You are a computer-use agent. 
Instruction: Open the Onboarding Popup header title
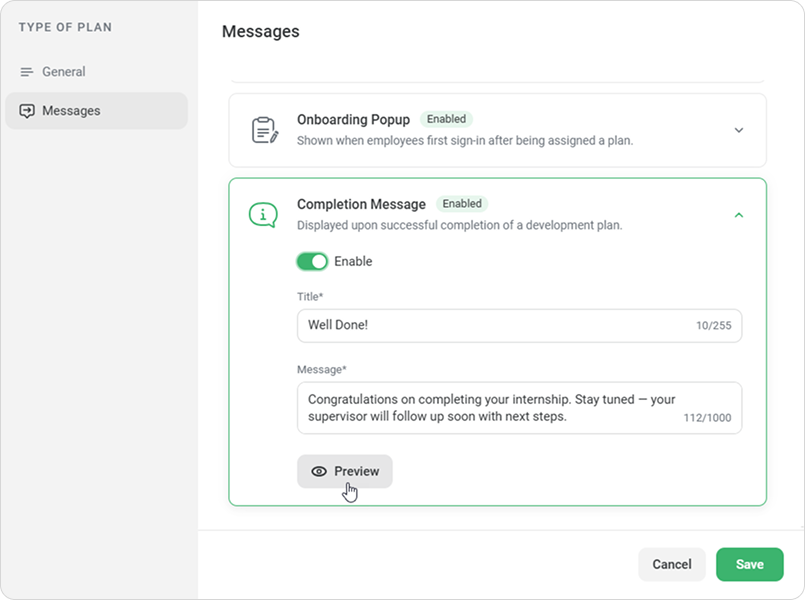pyautogui.click(x=353, y=120)
